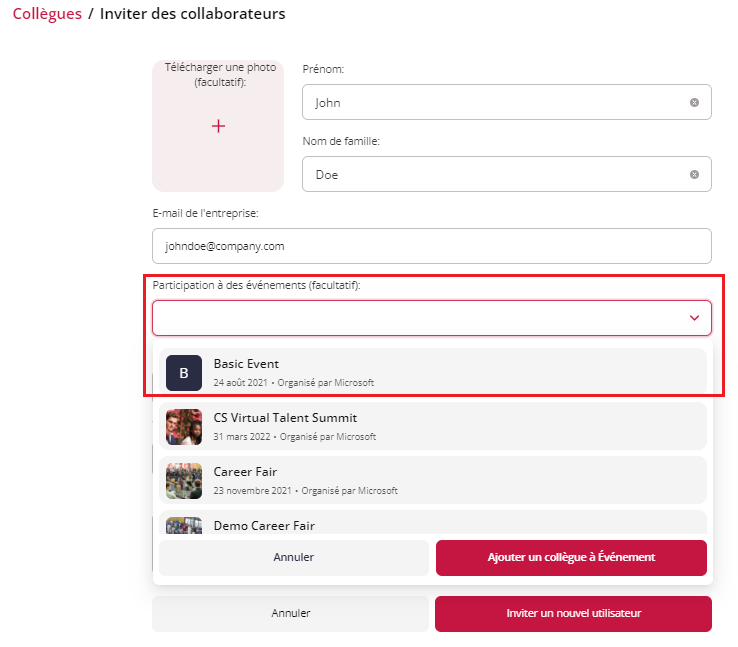Open Collègues breadcrumb link
The width and height of the screenshot is (738, 647).
click(x=47, y=14)
